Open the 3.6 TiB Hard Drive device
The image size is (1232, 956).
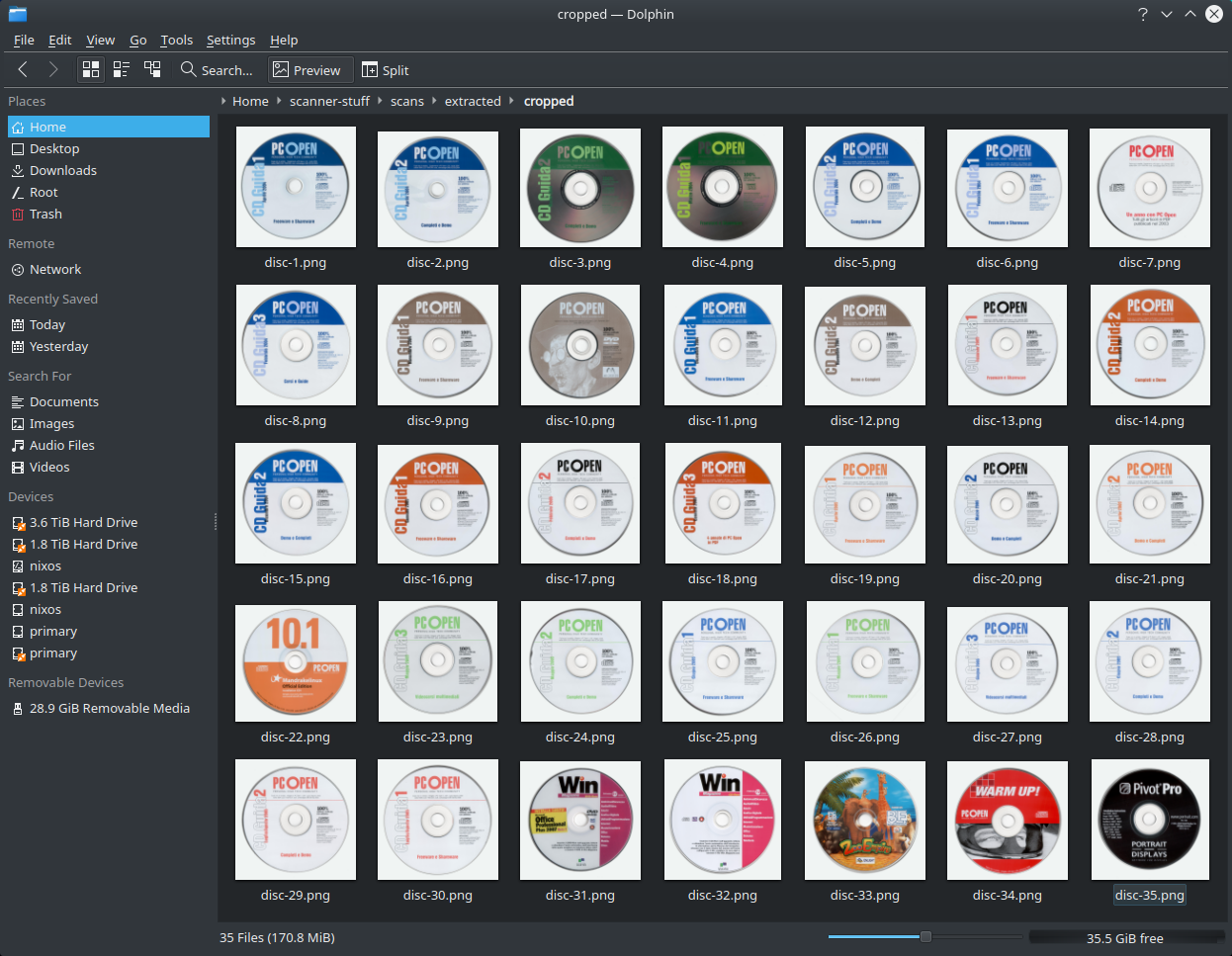tap(109, 522)
